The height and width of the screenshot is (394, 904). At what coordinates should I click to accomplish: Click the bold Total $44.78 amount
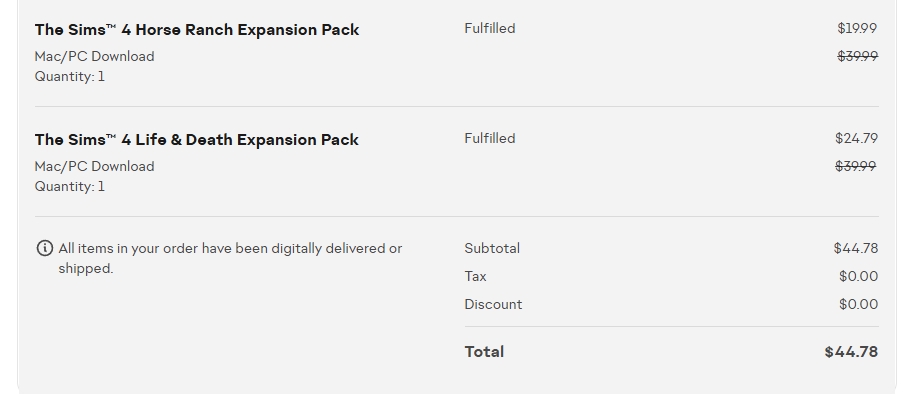click(851, 352)
